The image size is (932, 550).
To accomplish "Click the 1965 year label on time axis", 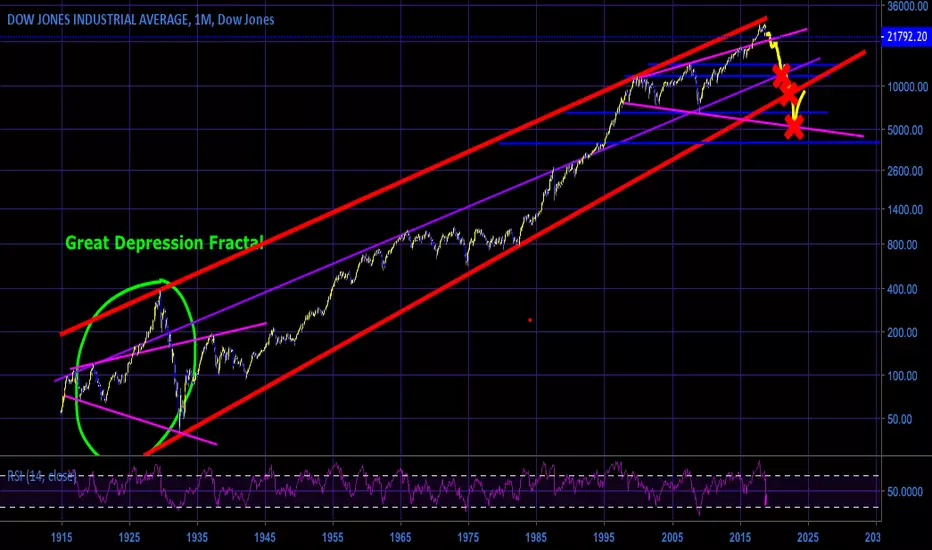I will pos(401,538).
